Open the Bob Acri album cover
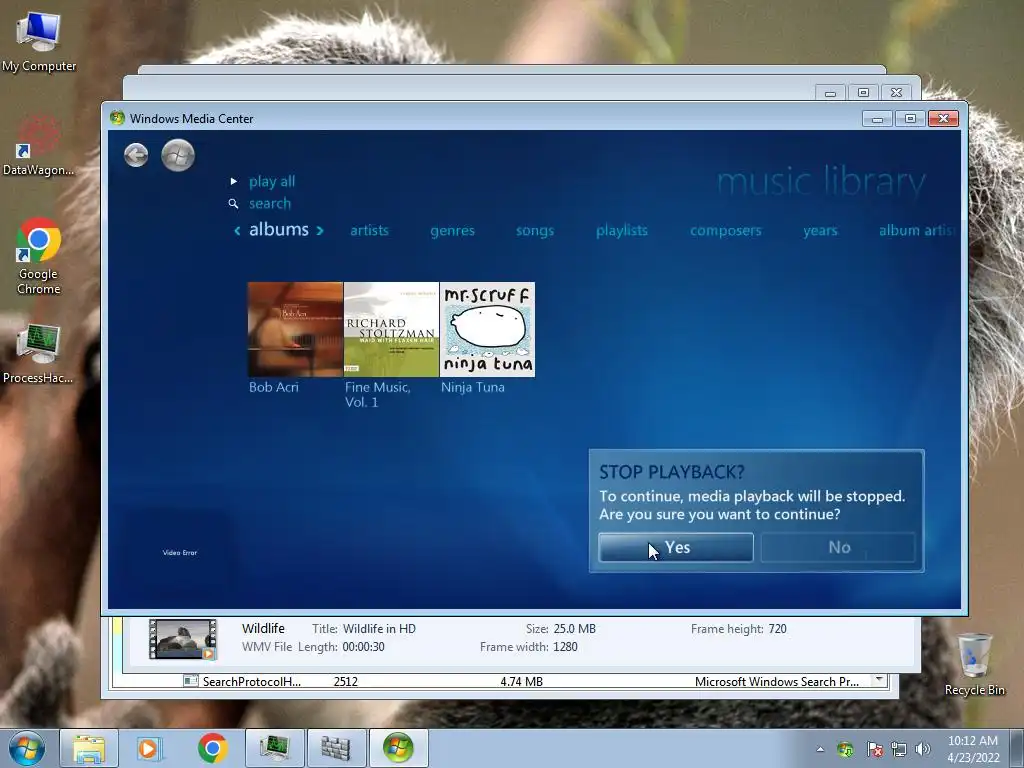Screen dimensions: 1024x768 pos(295,329)
